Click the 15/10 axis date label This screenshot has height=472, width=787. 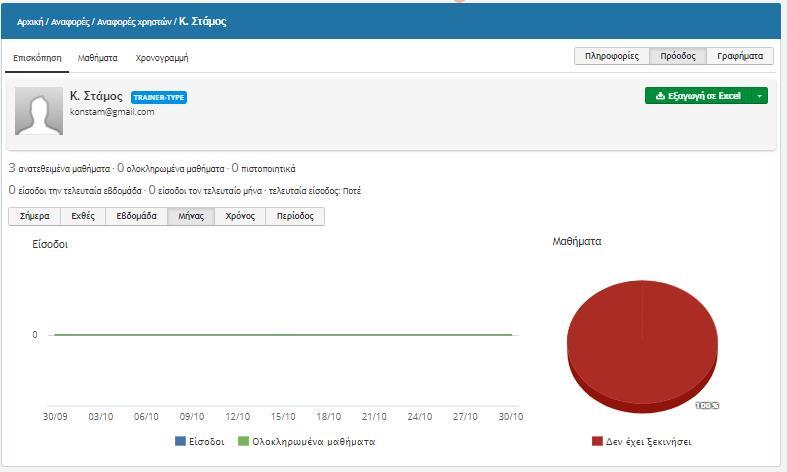click(x=283, y=417)
